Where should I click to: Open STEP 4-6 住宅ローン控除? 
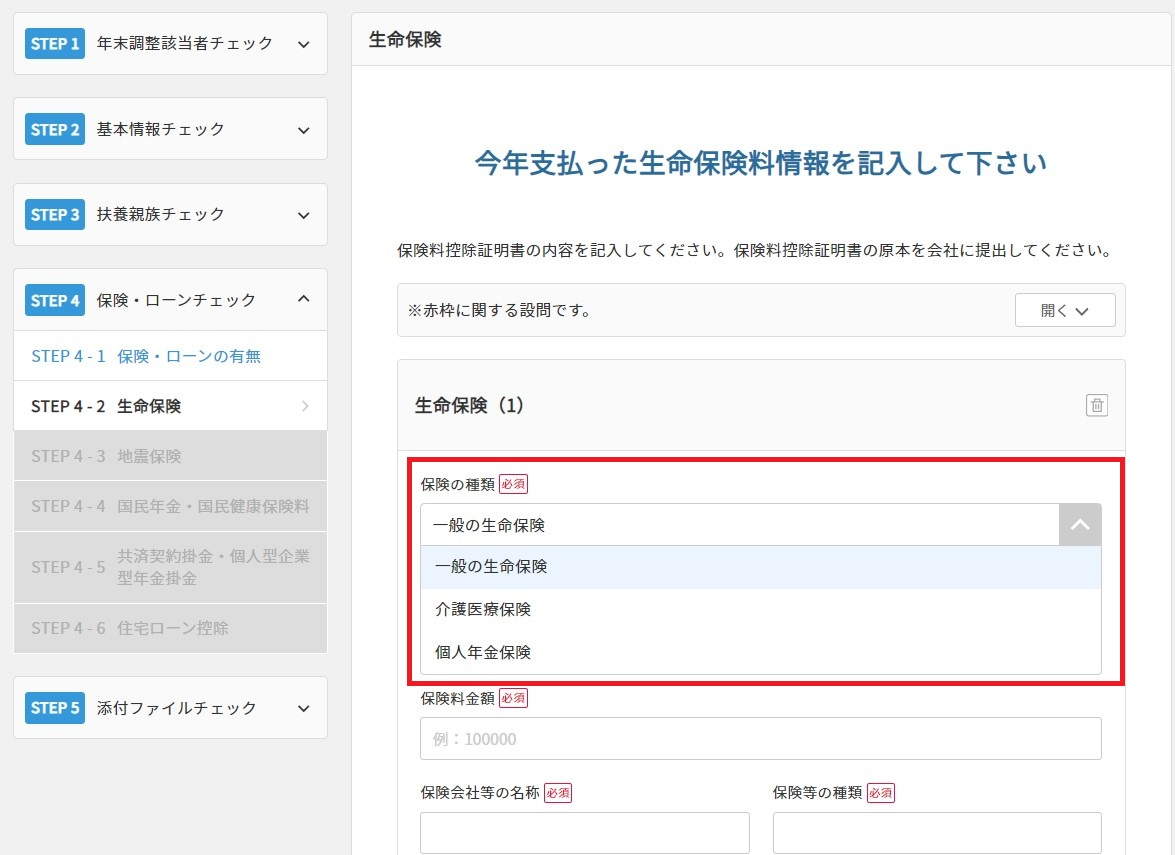[x=170, y=628]
